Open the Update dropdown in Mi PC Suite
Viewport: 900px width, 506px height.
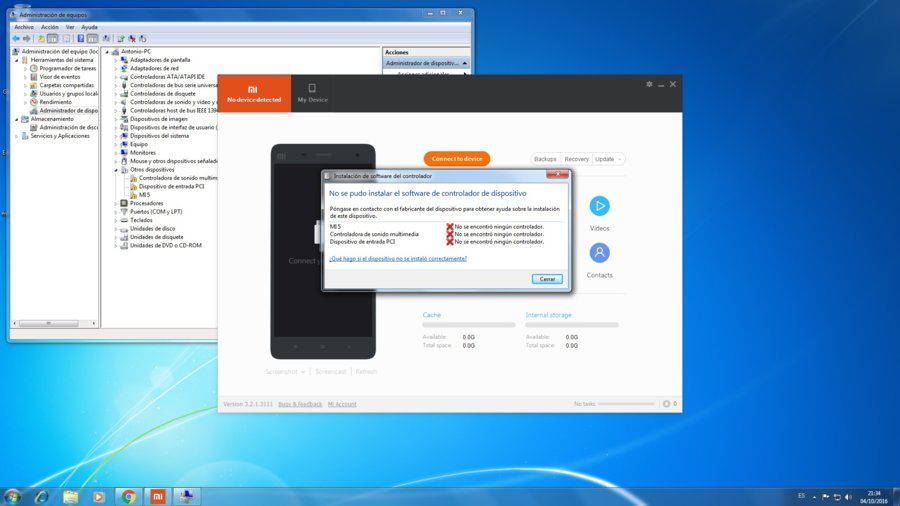tap(608, 159)
